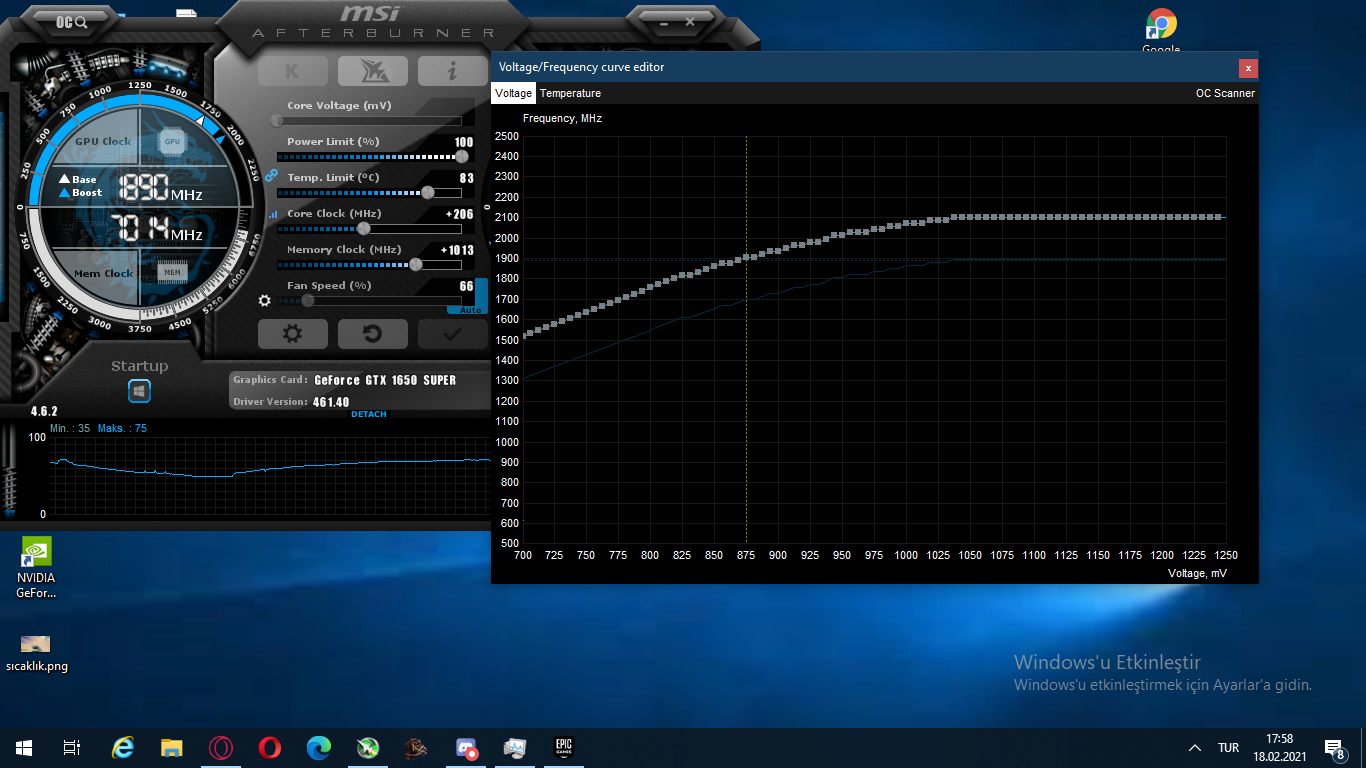Open Task View in taskbar
Viewport: 1366px width, 768px height.
coord(72,747)
